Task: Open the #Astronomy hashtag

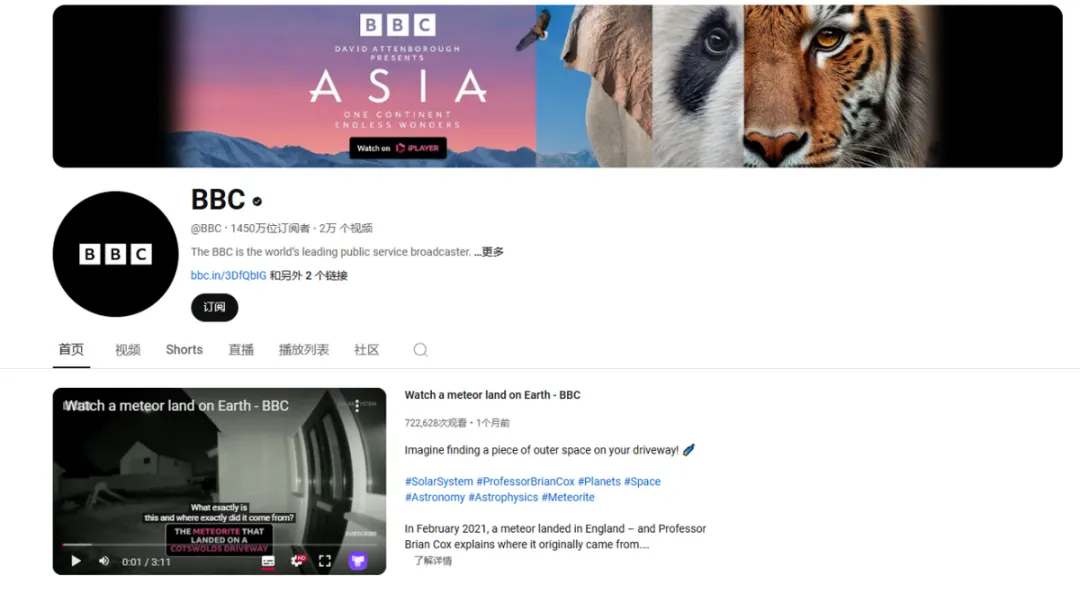Action: tap(435, 497)
